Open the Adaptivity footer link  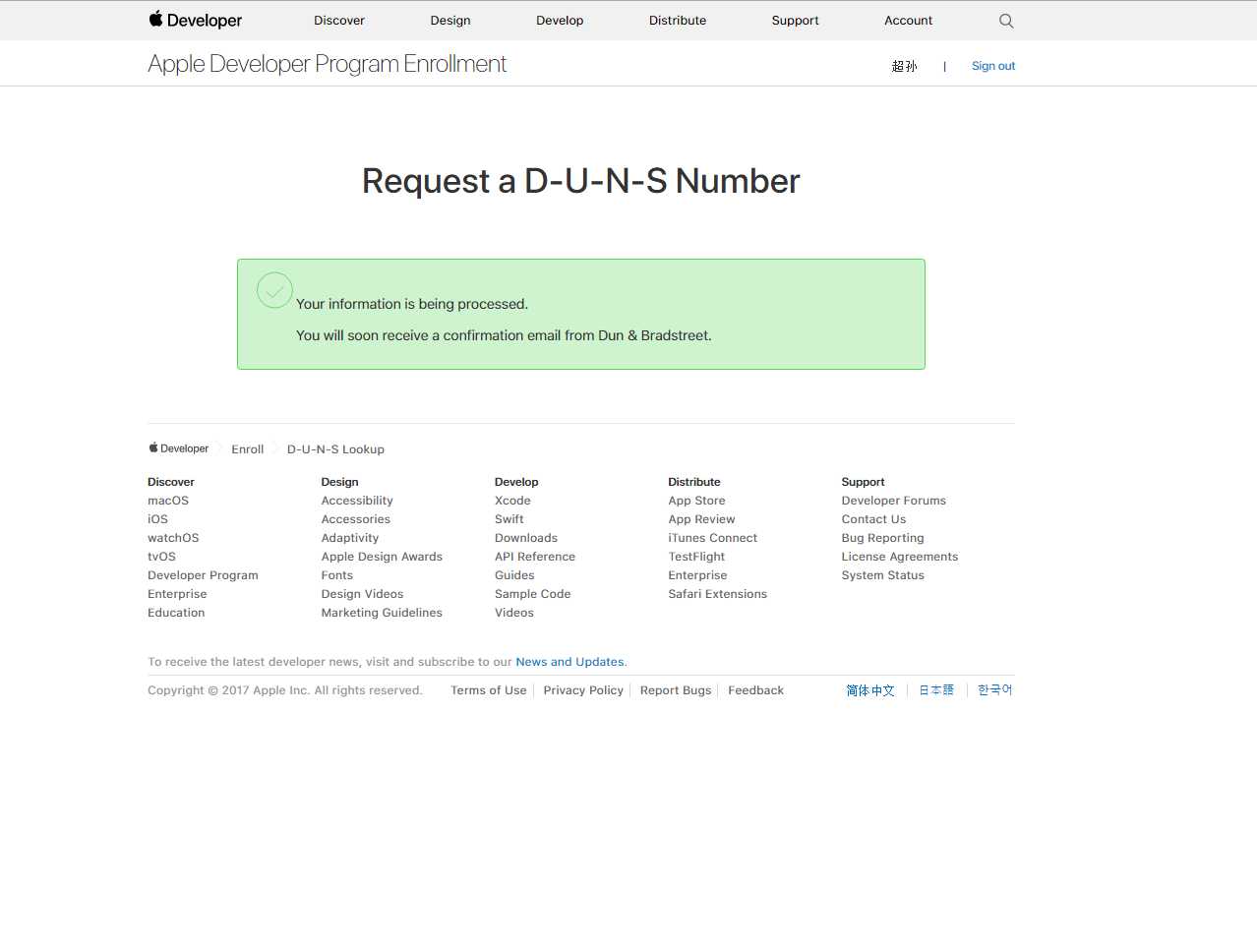pos(349,538)
